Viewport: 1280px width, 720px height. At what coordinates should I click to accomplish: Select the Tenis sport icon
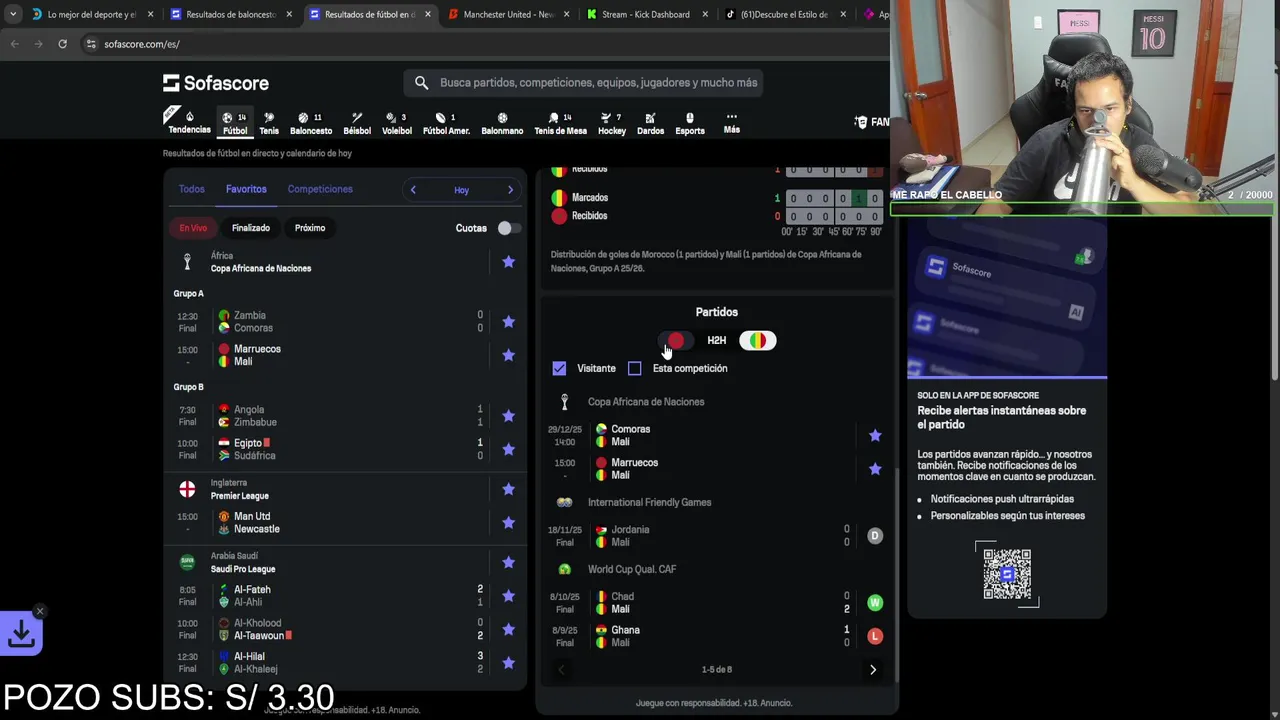point(269,123)
